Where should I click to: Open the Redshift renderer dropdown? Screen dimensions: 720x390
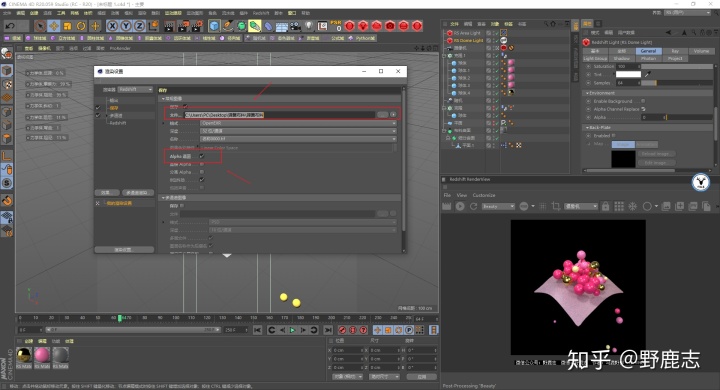click(135, 90)
